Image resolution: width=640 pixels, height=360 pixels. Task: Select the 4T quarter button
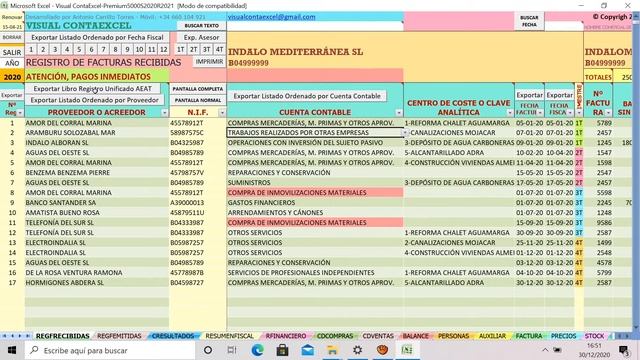[220, 49]
